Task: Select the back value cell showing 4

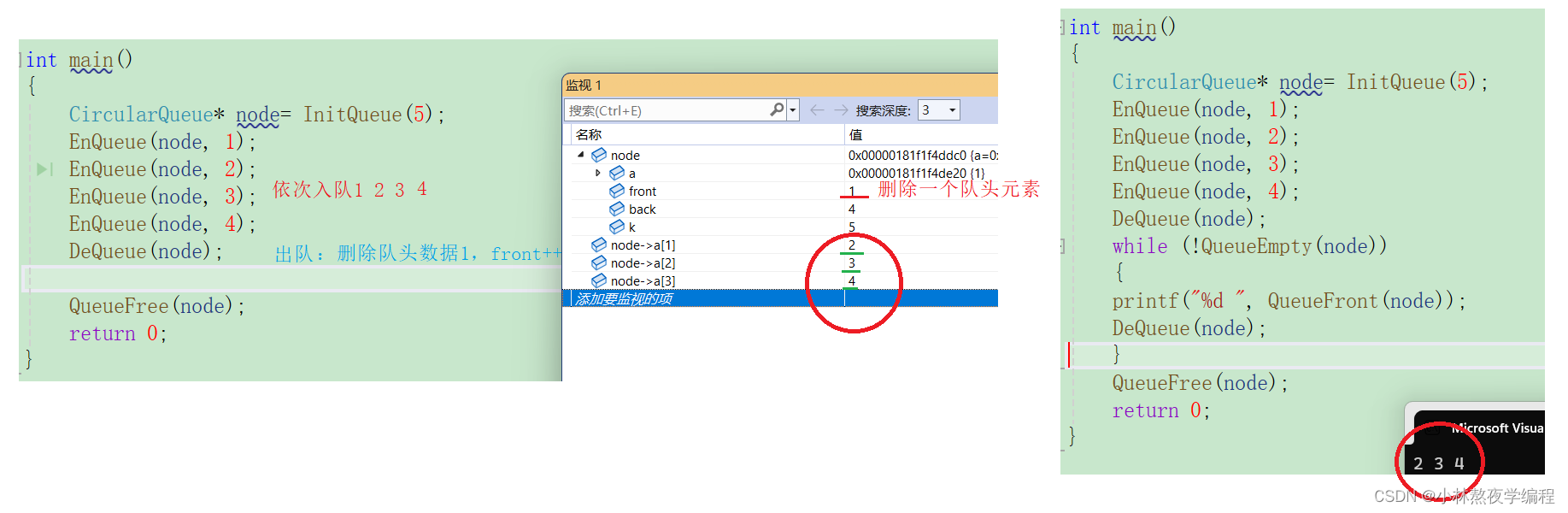Action: click(852, 209)
